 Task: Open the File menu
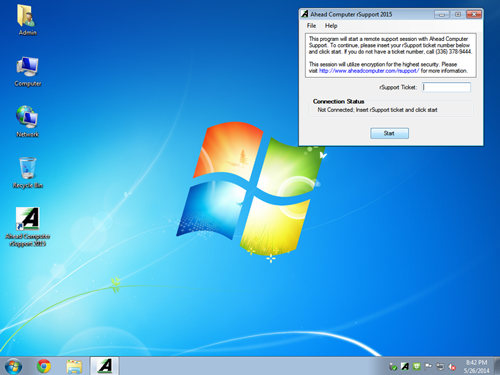click(311, 26)
